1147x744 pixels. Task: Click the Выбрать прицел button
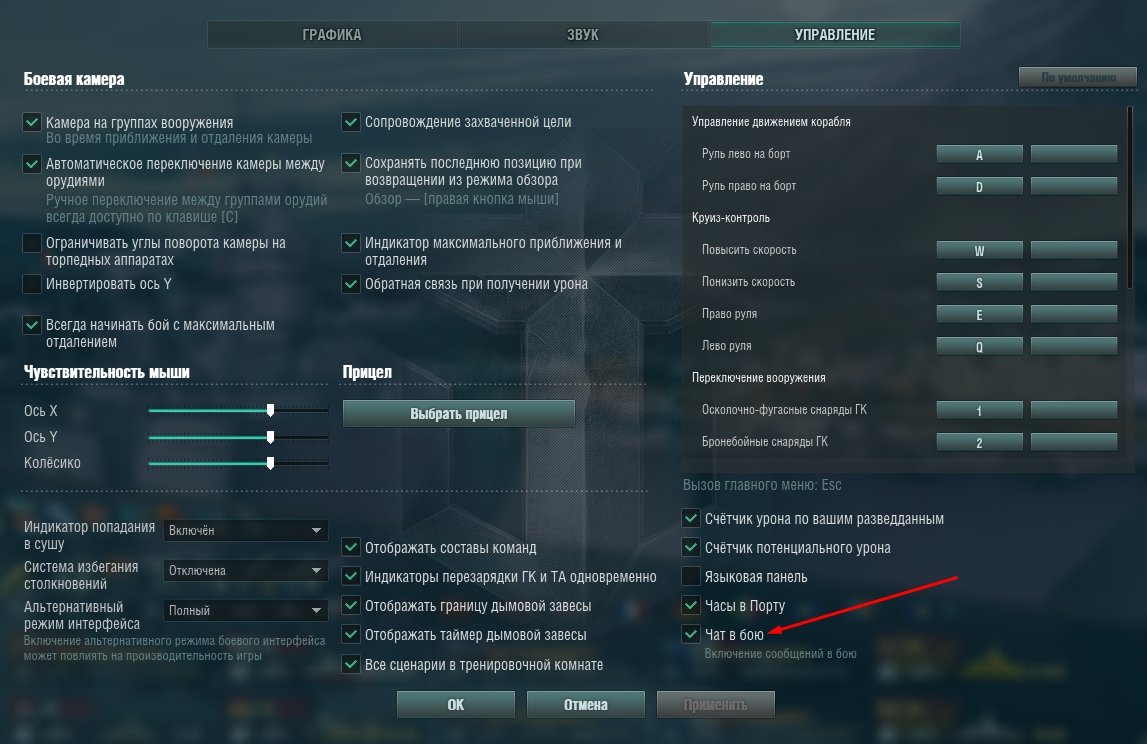(x=459, y=413)
